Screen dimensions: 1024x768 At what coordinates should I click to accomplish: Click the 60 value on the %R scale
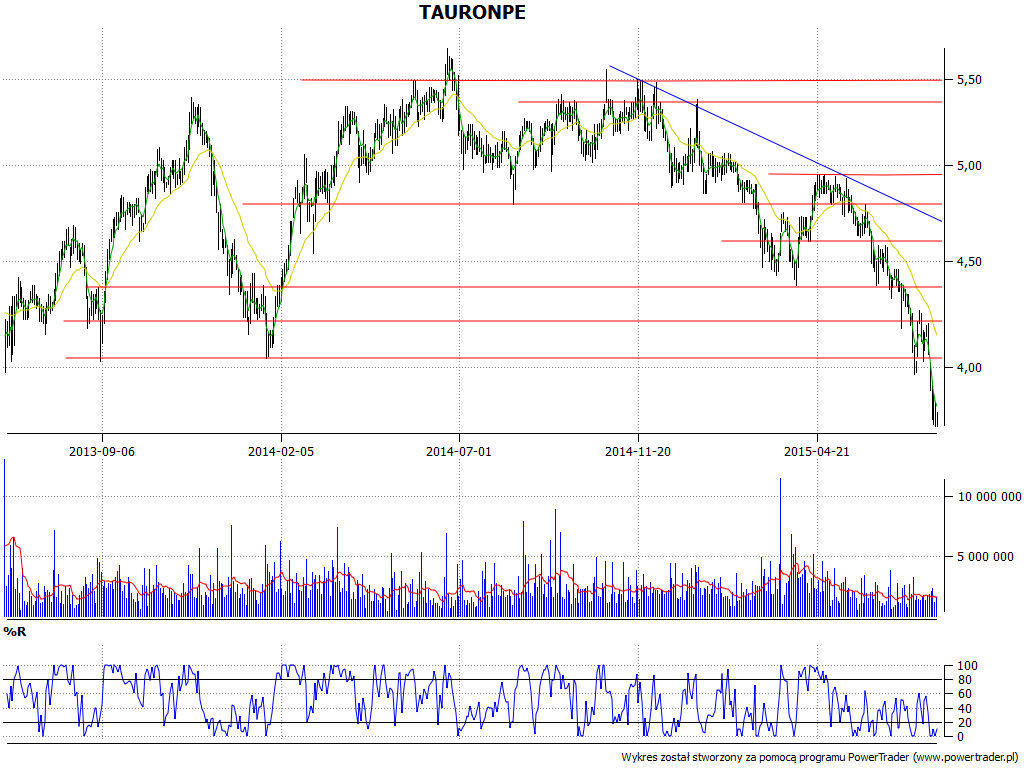[965, 694]
